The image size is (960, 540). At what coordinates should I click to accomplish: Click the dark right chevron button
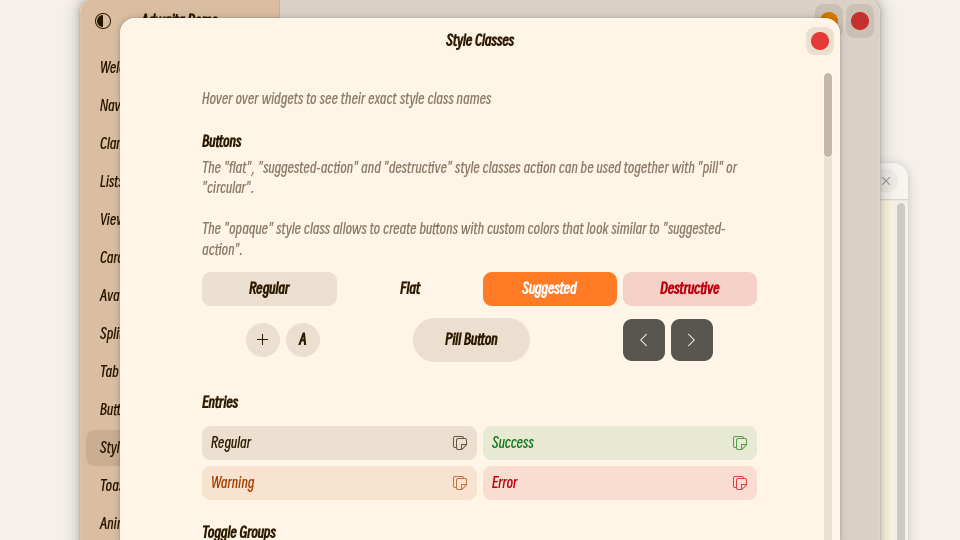click(692, 340)
